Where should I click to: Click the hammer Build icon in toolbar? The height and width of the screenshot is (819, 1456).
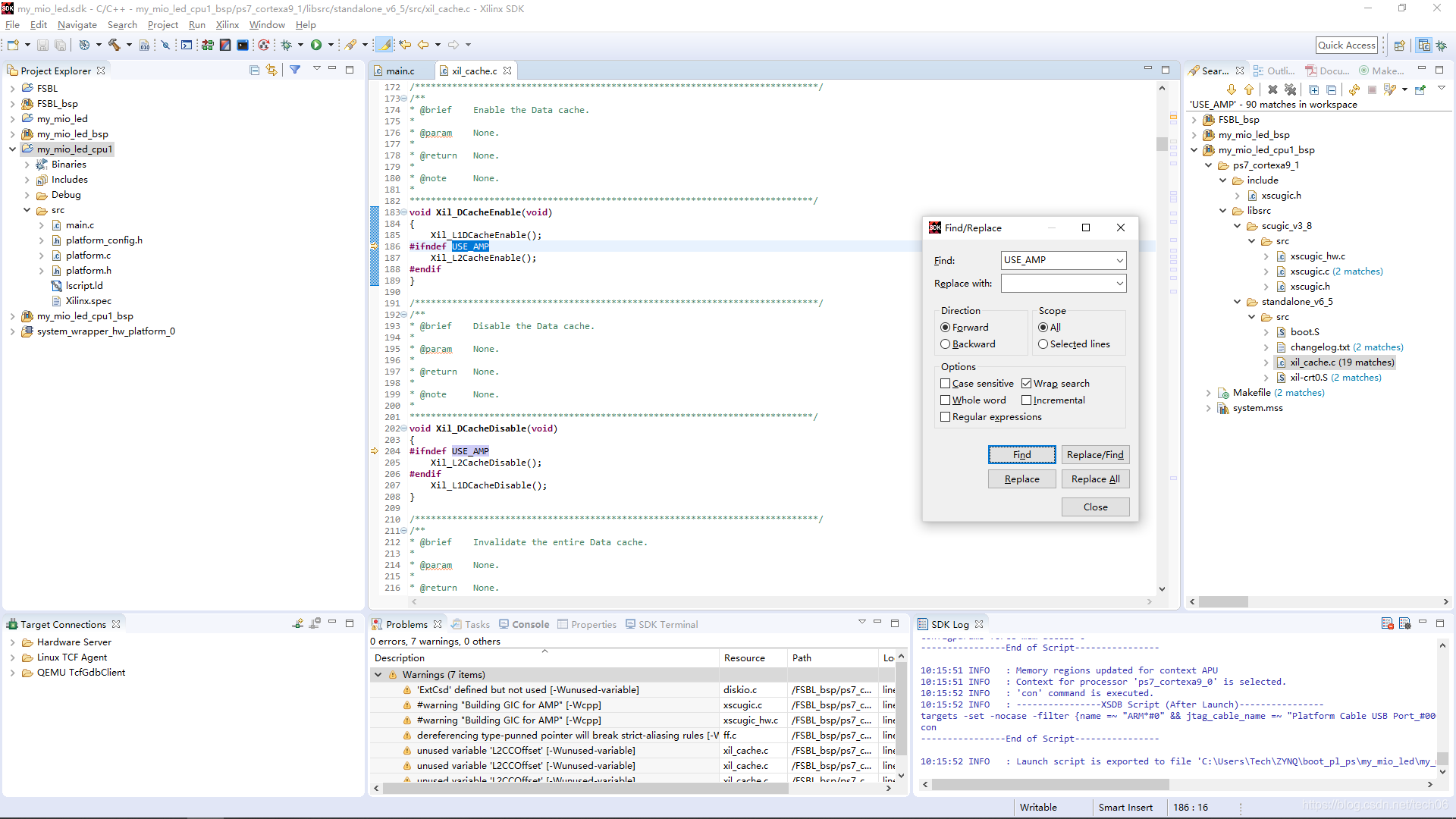pyautogui.click(x=115, y=45)
